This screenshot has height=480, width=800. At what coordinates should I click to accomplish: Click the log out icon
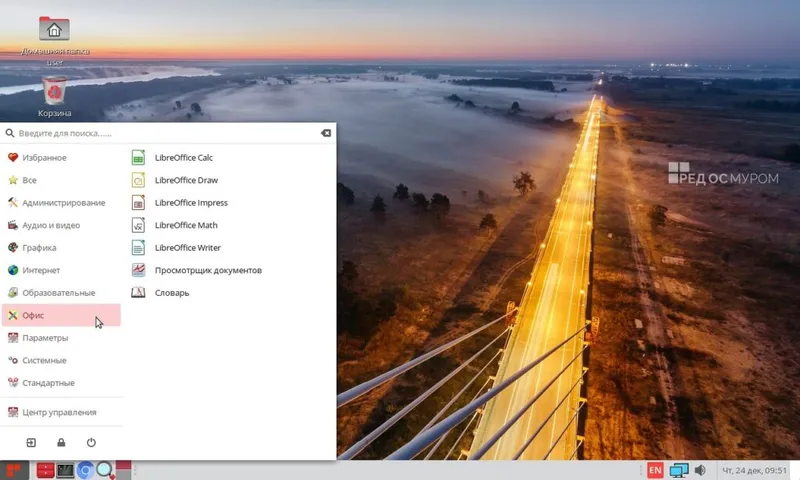pos(31,442)
